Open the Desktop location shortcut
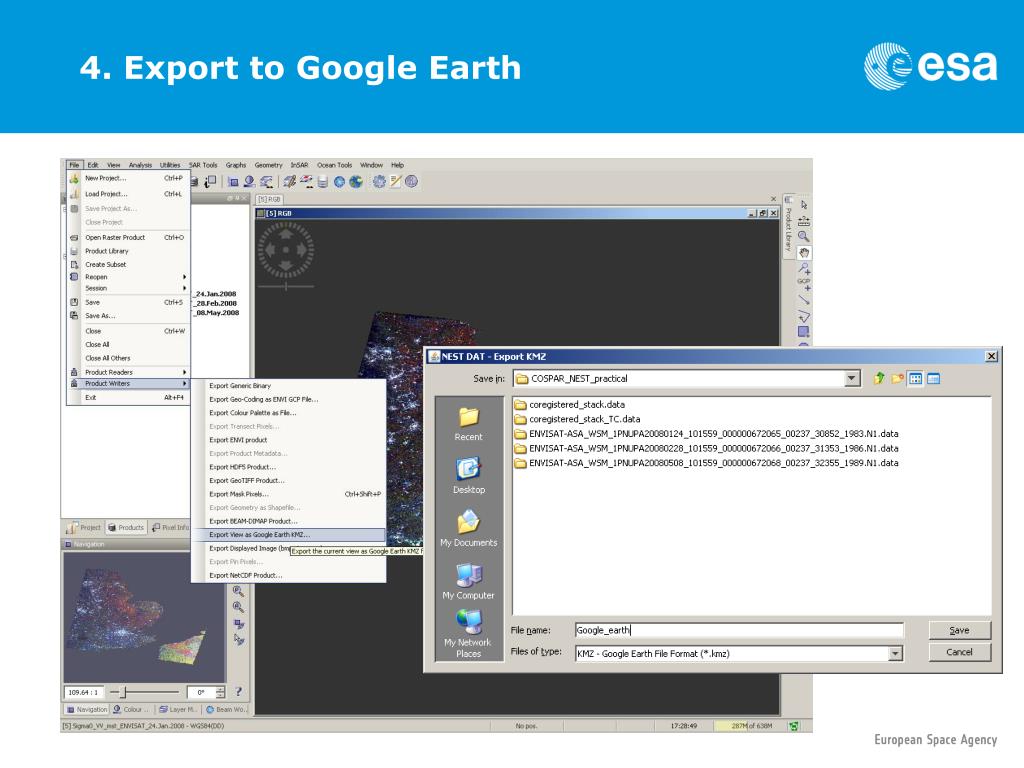 468,476
